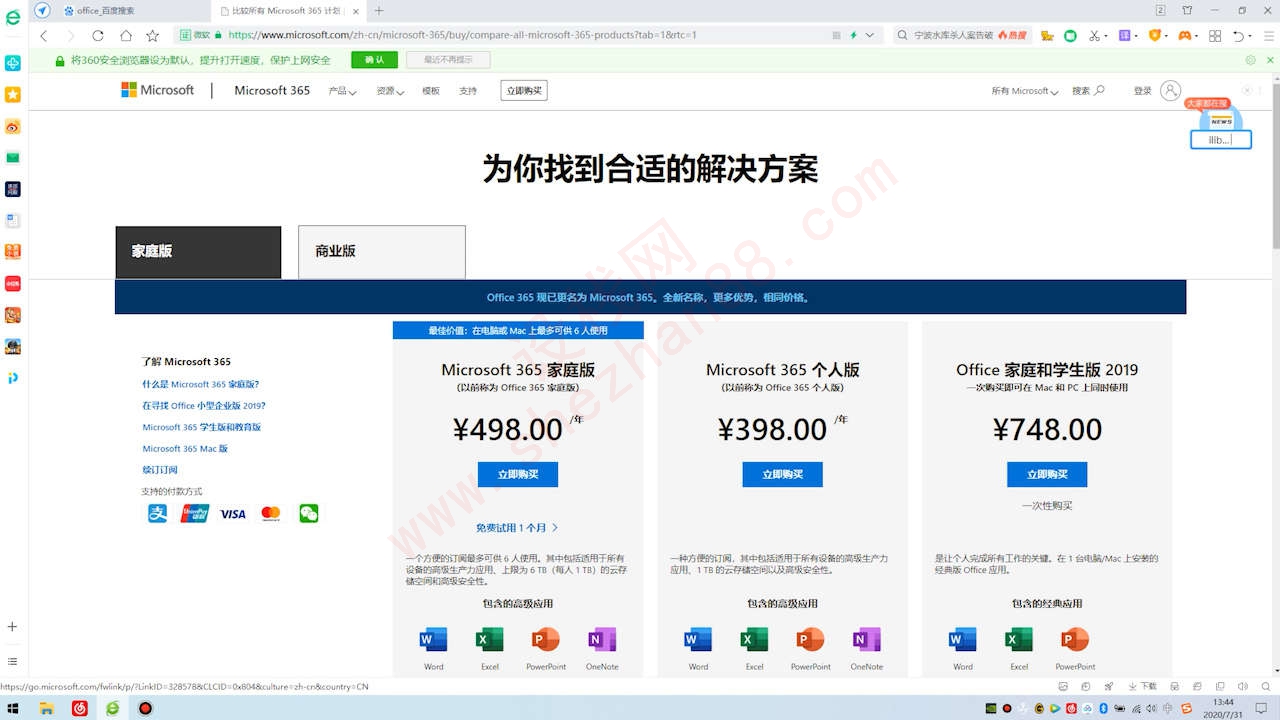Expand the 资源 dropdown menu

point(390,91)
